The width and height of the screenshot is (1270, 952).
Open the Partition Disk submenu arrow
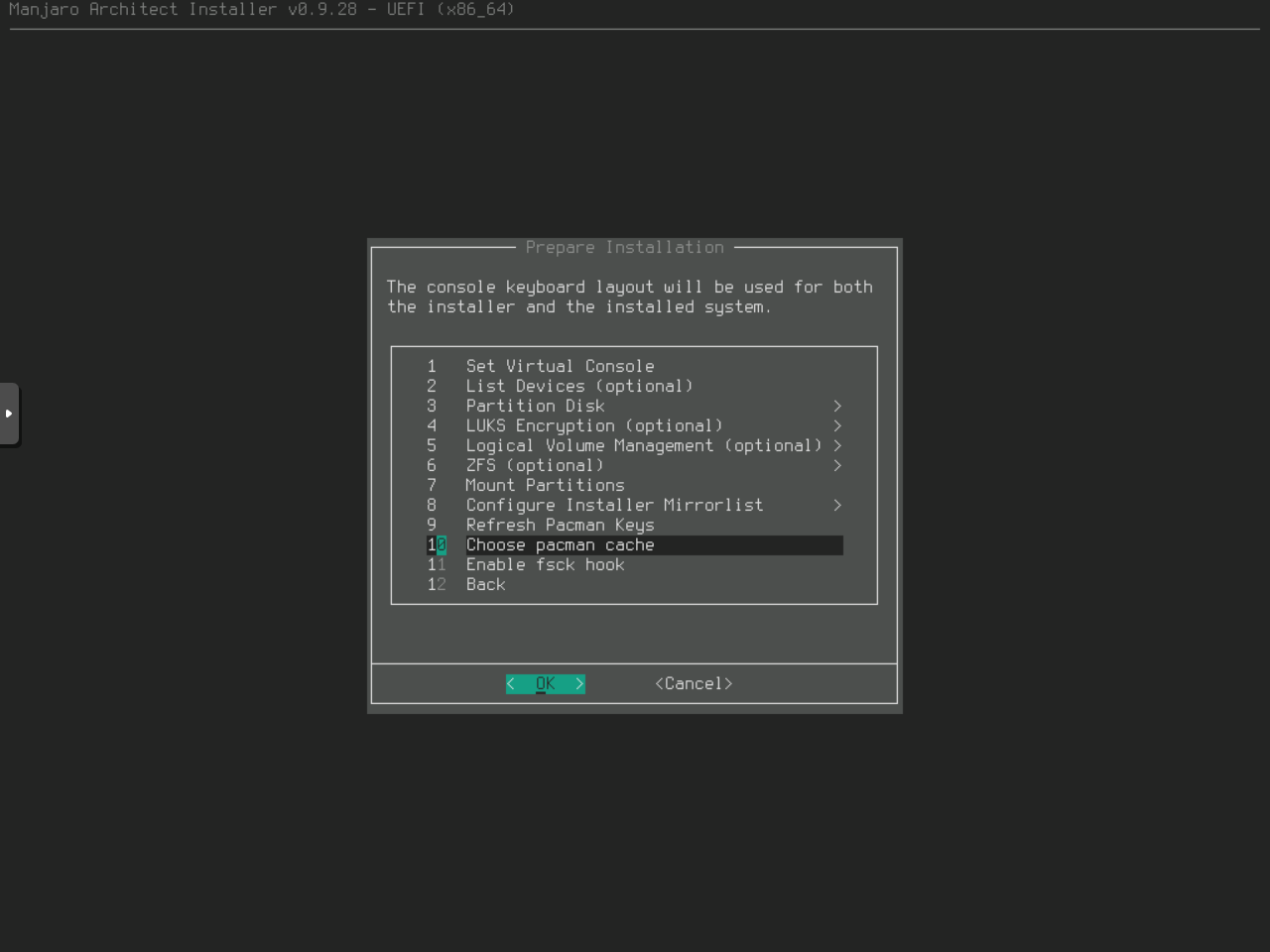[x=837, y=406]
